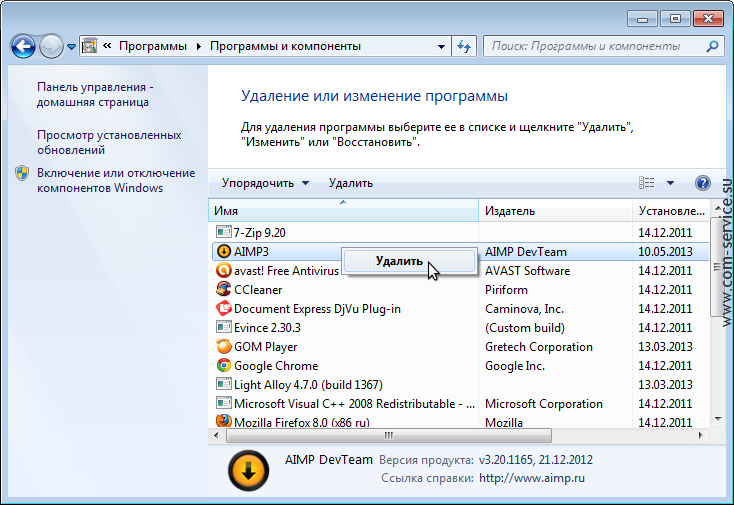The image size is (734, 505).
Task: Click publisher 'Piriform' cell
Action: (506, 290)
